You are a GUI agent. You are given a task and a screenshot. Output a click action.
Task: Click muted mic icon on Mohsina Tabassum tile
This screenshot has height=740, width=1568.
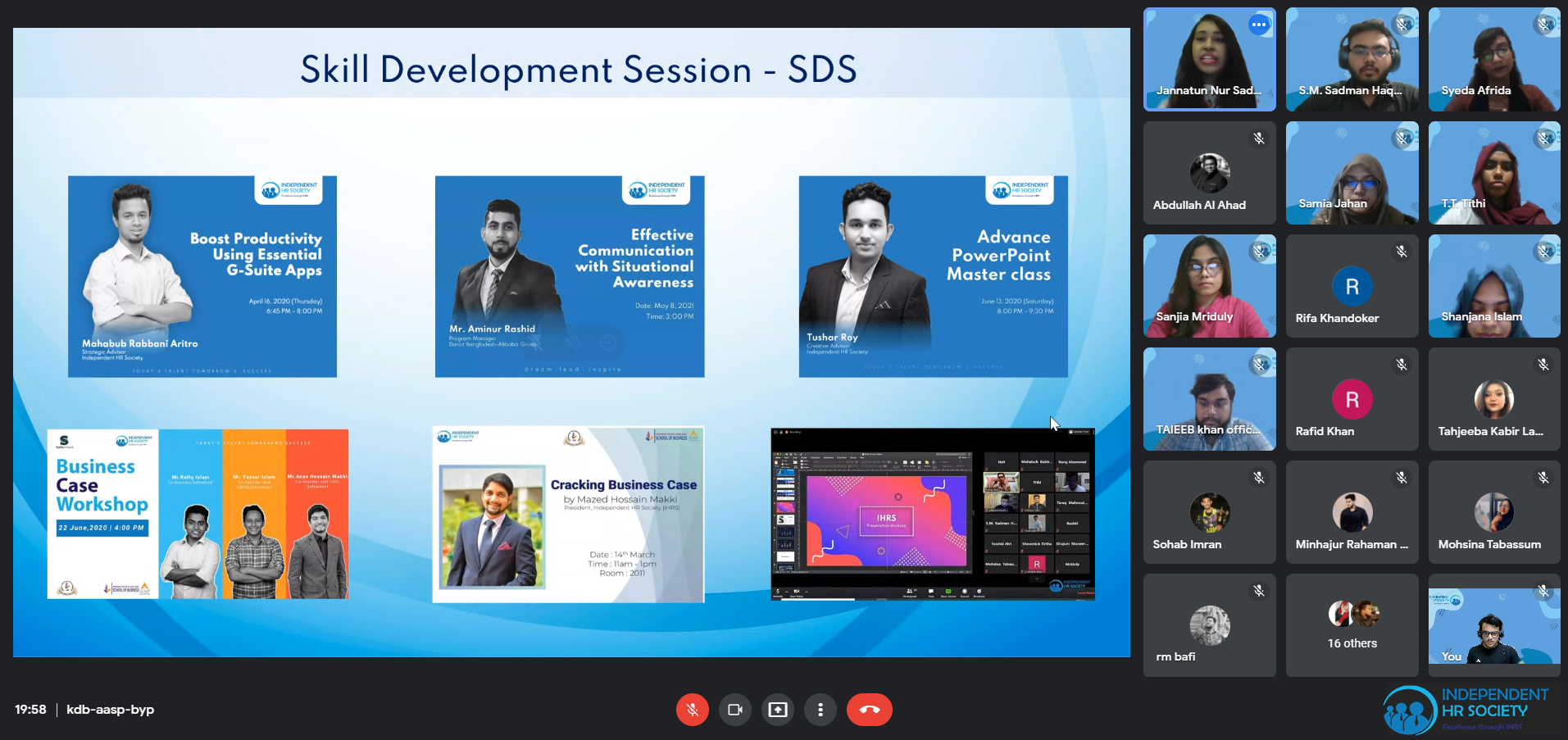[x=1543, y=478]
